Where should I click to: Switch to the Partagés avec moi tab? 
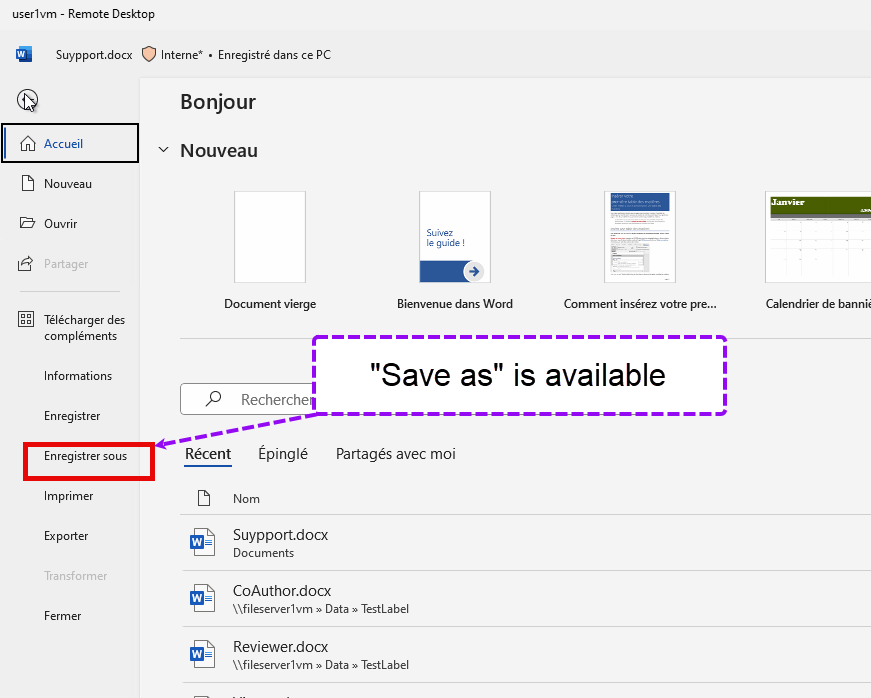coord(396,454)
